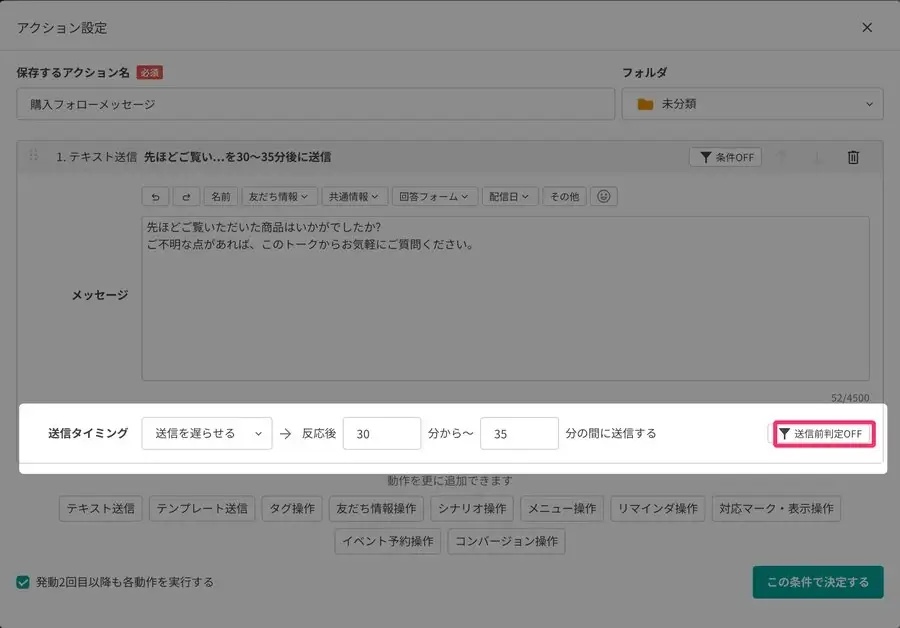Image resolution: width=900 pixels, height=628 pixels.
Task: Add an イベント予約操作 action
Action: 387,541
